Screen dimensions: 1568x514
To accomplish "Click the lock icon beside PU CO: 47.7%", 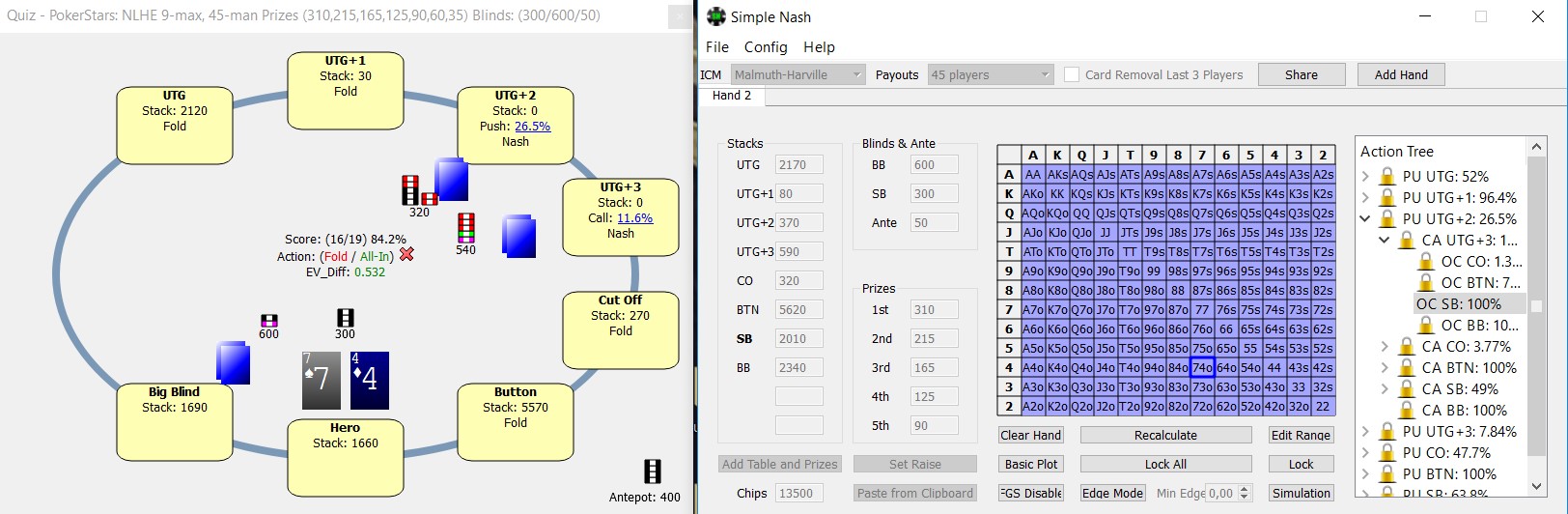I will pyautogui.click(x=1386, y=452).
